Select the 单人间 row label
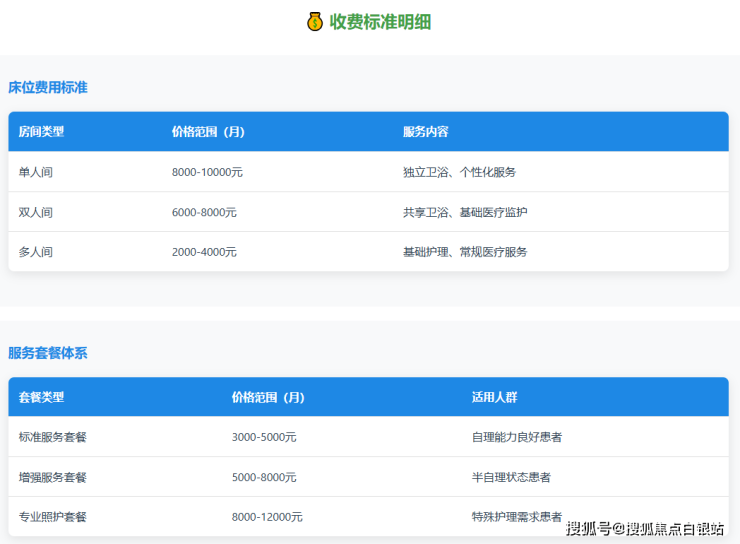 (36, 172)
